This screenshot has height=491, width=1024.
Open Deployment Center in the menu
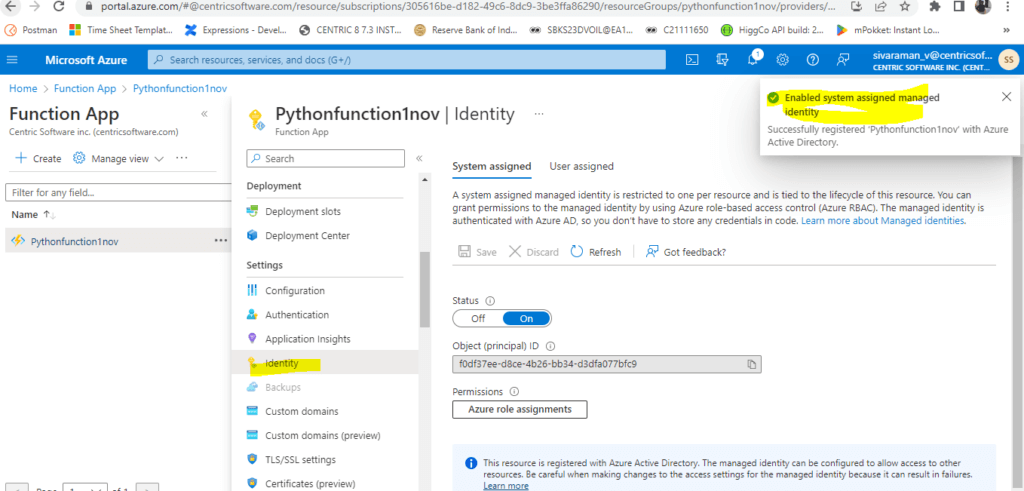[307, 236]
